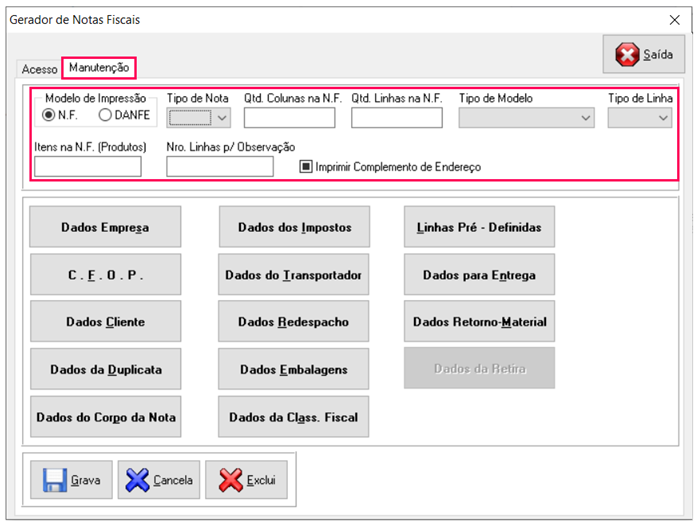Expand the Tipo de Modelo combo box
This screenshot has height=523, width=697.
(x=585, y=118)
